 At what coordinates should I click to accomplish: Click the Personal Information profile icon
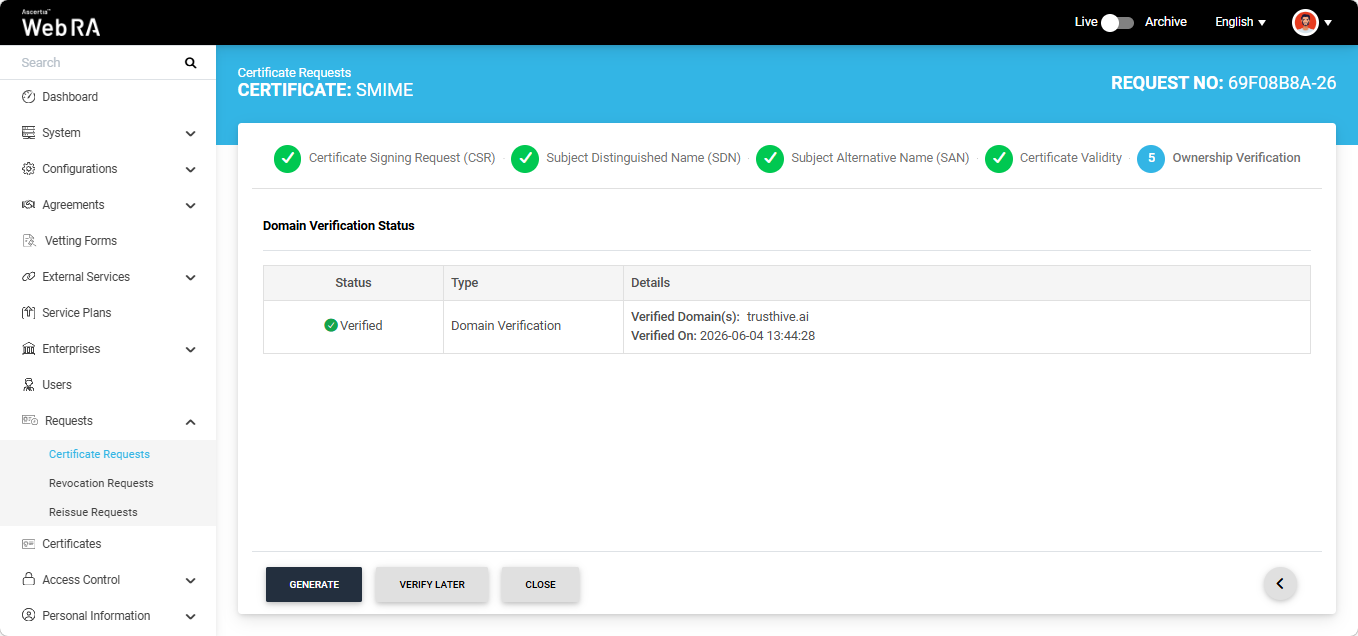pos(29,616)
